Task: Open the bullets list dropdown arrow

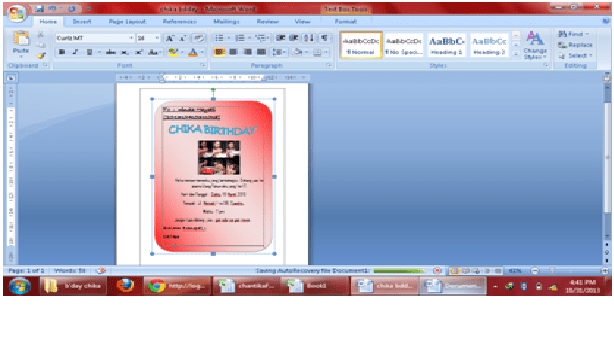Action: 229,38
